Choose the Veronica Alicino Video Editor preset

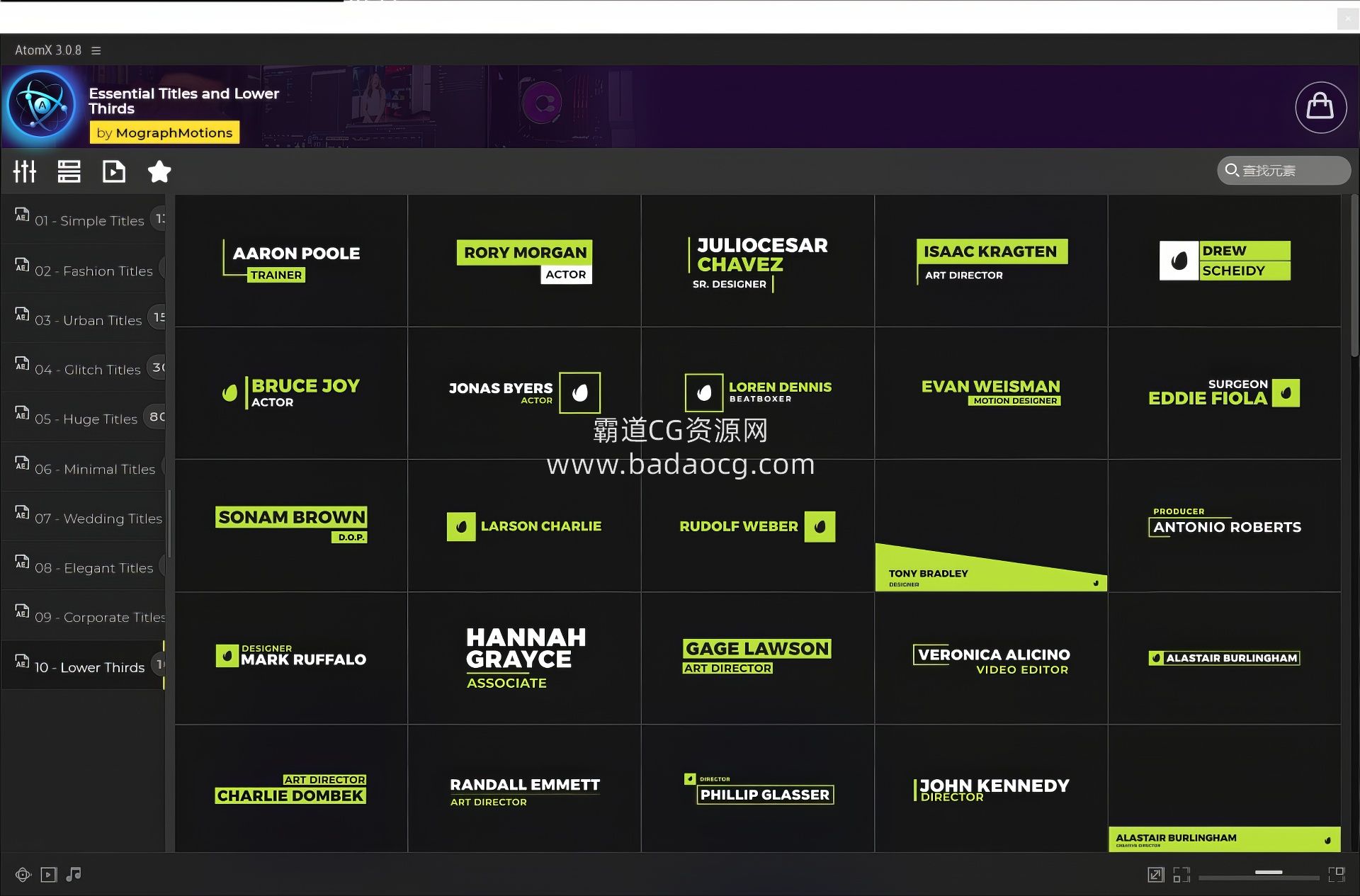991,658
